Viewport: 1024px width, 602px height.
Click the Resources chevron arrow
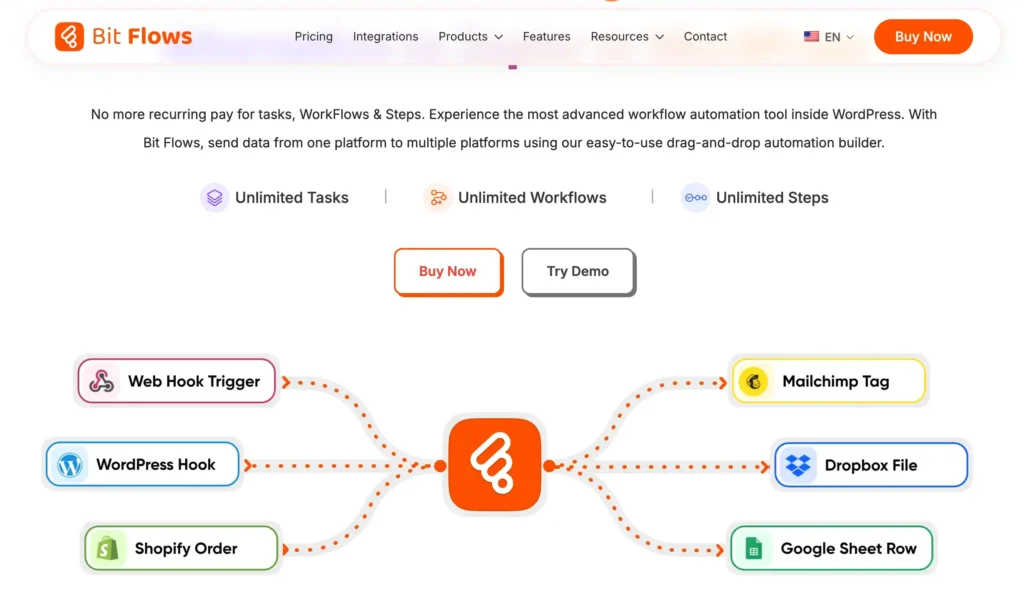tap(660, 37)
